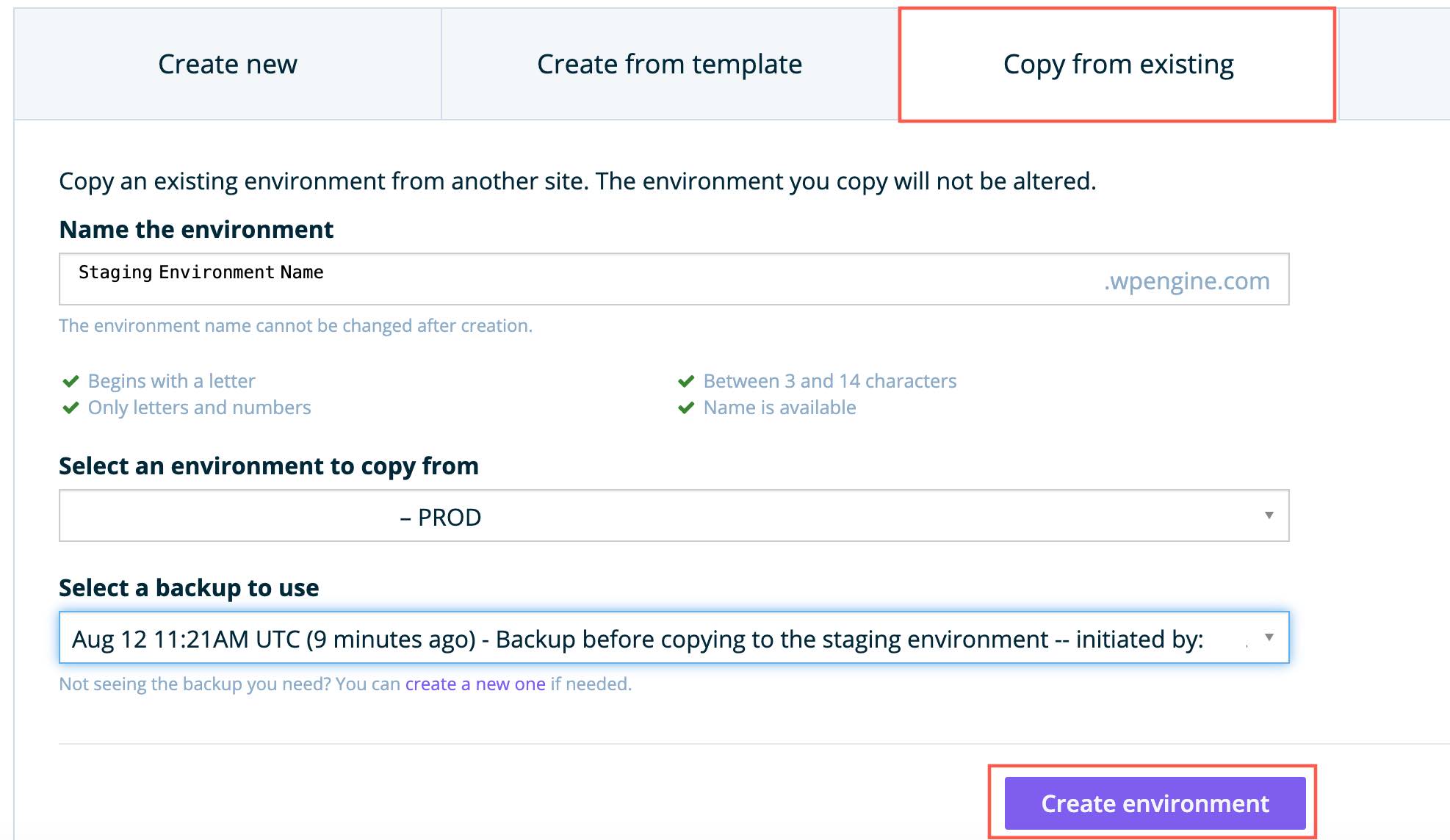Select the Copy from existing tab
Screen dimensions: 1450x840
point(1118,64)
